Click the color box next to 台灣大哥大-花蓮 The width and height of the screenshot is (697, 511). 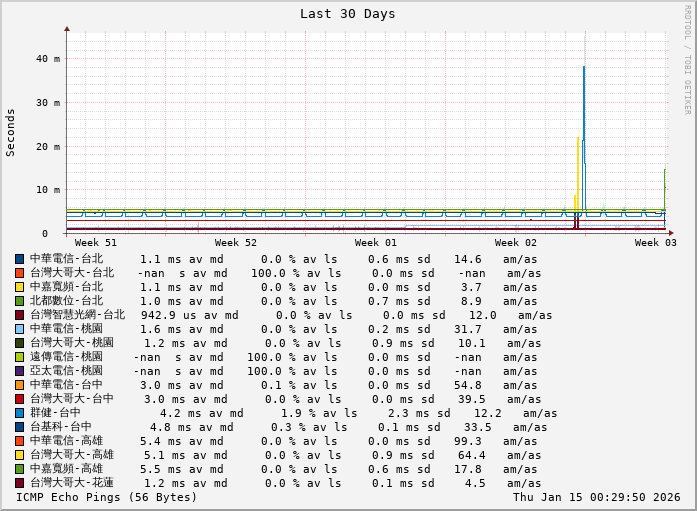(x=19, y=483)
